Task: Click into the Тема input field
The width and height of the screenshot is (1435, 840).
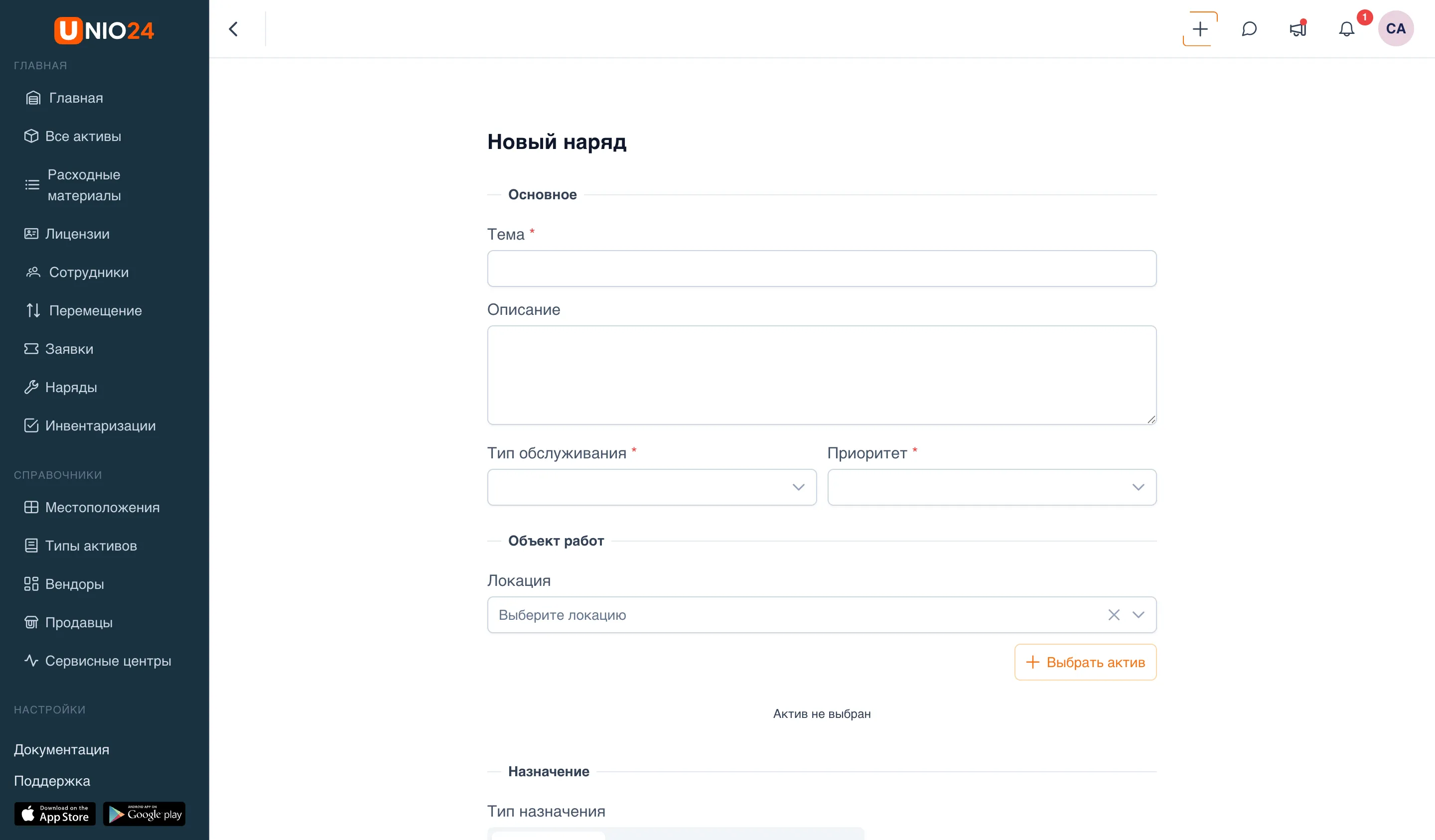Action: pos(822,269)
